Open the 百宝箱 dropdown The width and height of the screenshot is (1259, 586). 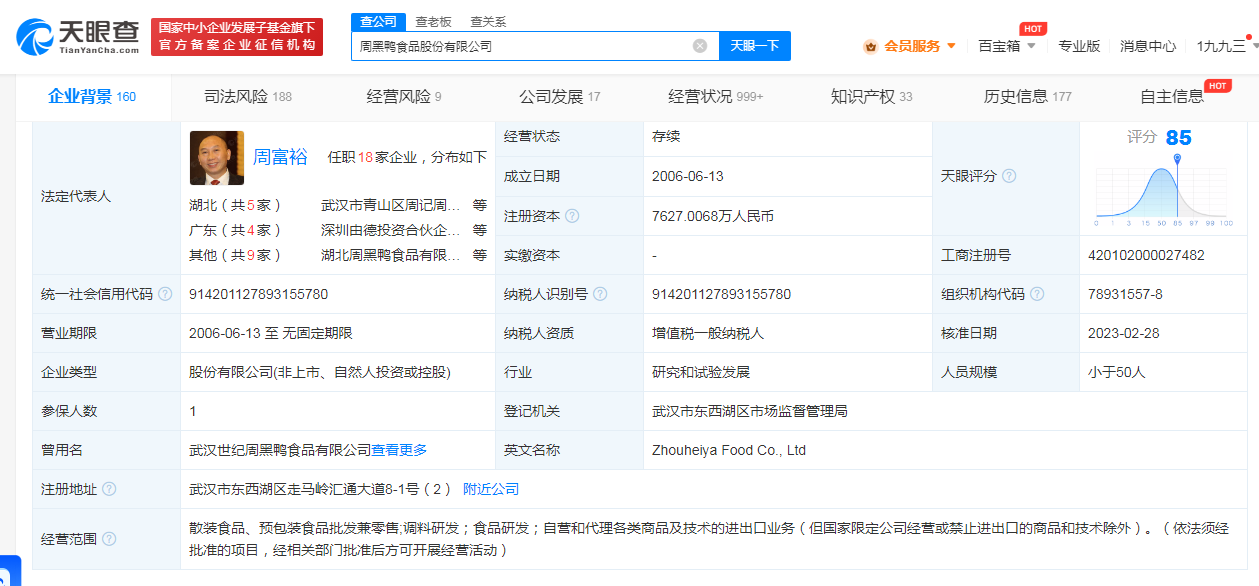[x=1006, y=46]
